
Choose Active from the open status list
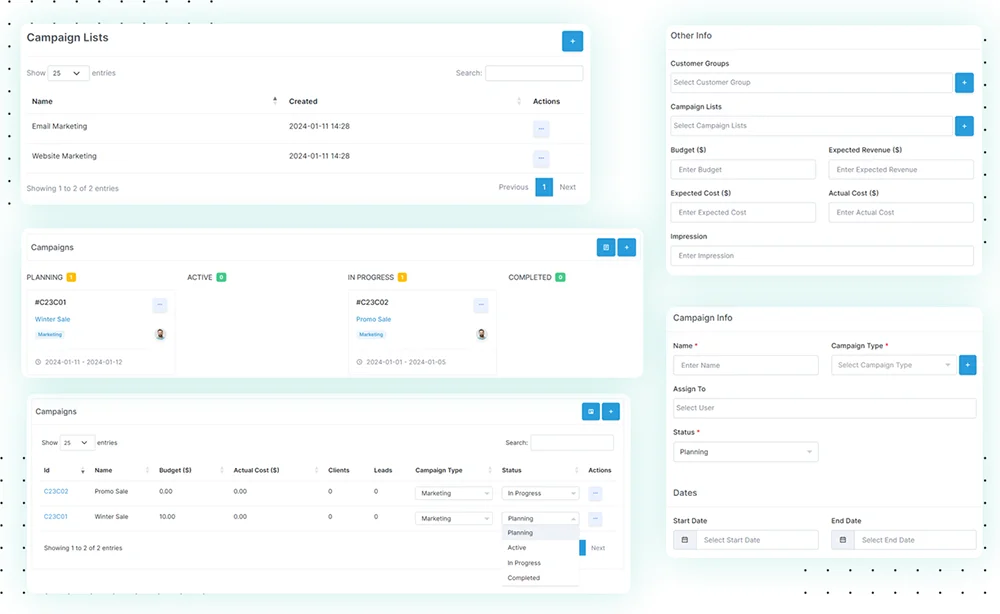tap(517, 548)
